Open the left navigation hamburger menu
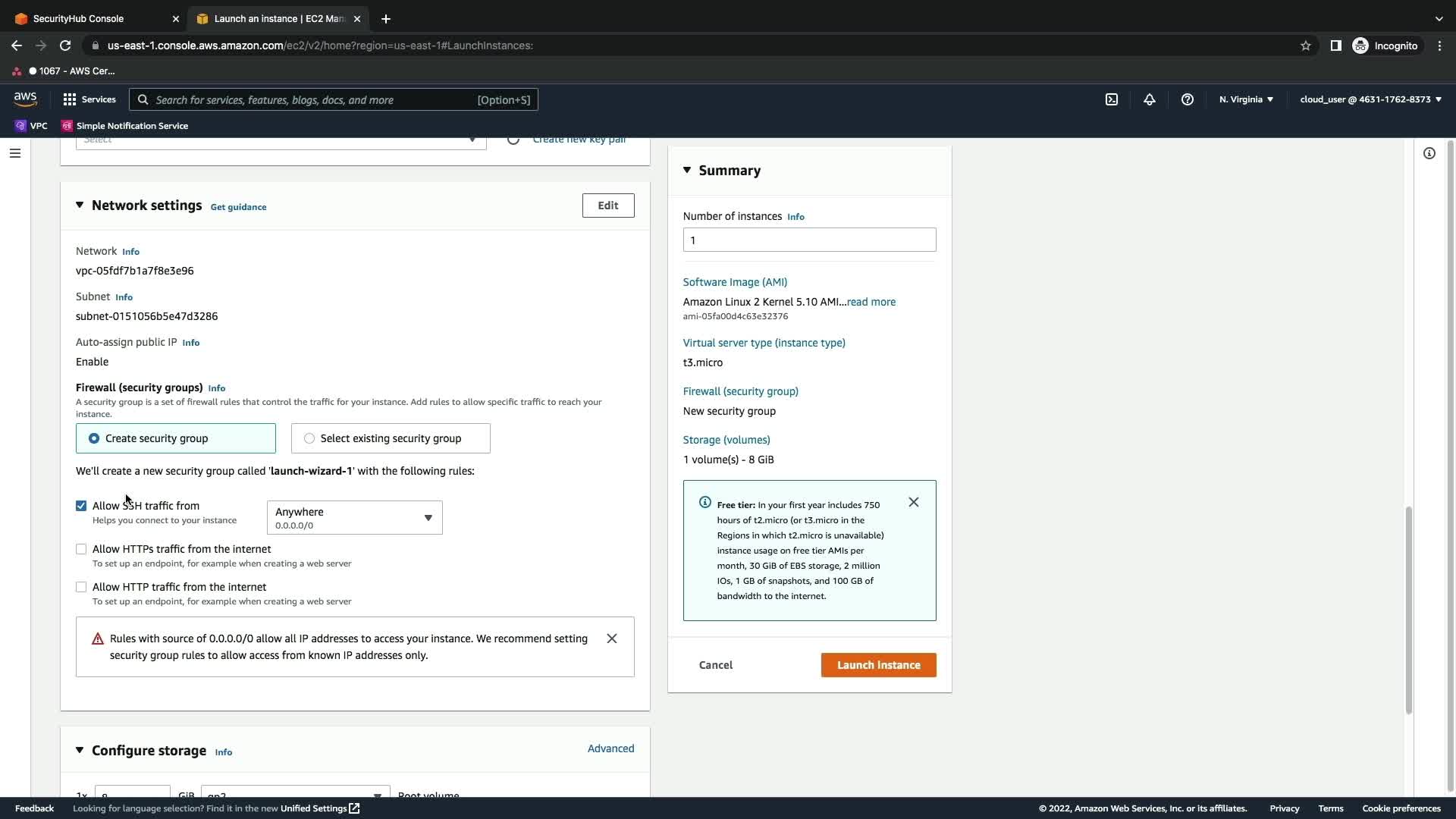Screen dimensions: 1456x819 [x=14, y=153]
